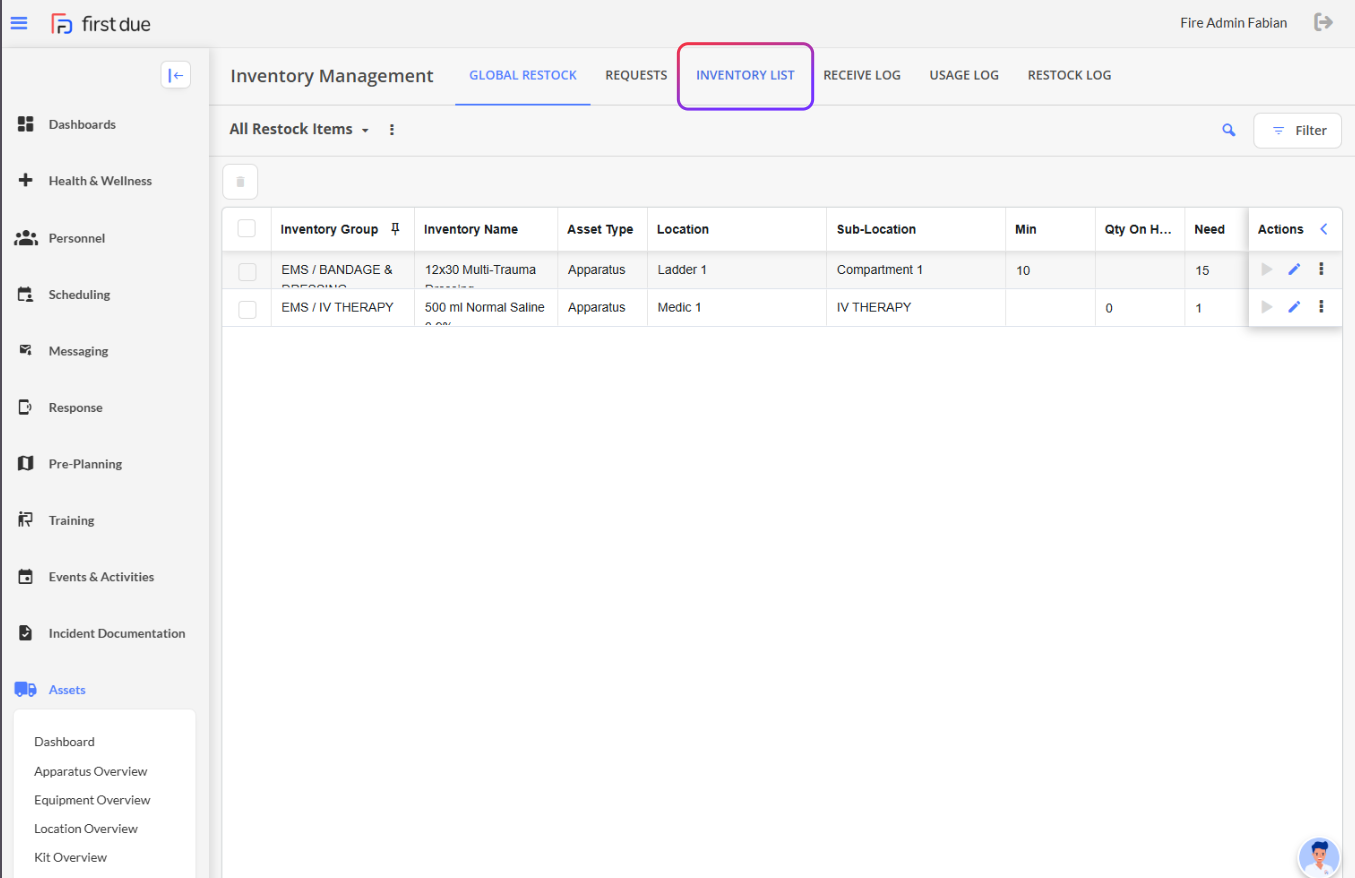The image size is (1355, 878).
Task: Click the pin icon on Inventory Group column
Action: (395, 229)
